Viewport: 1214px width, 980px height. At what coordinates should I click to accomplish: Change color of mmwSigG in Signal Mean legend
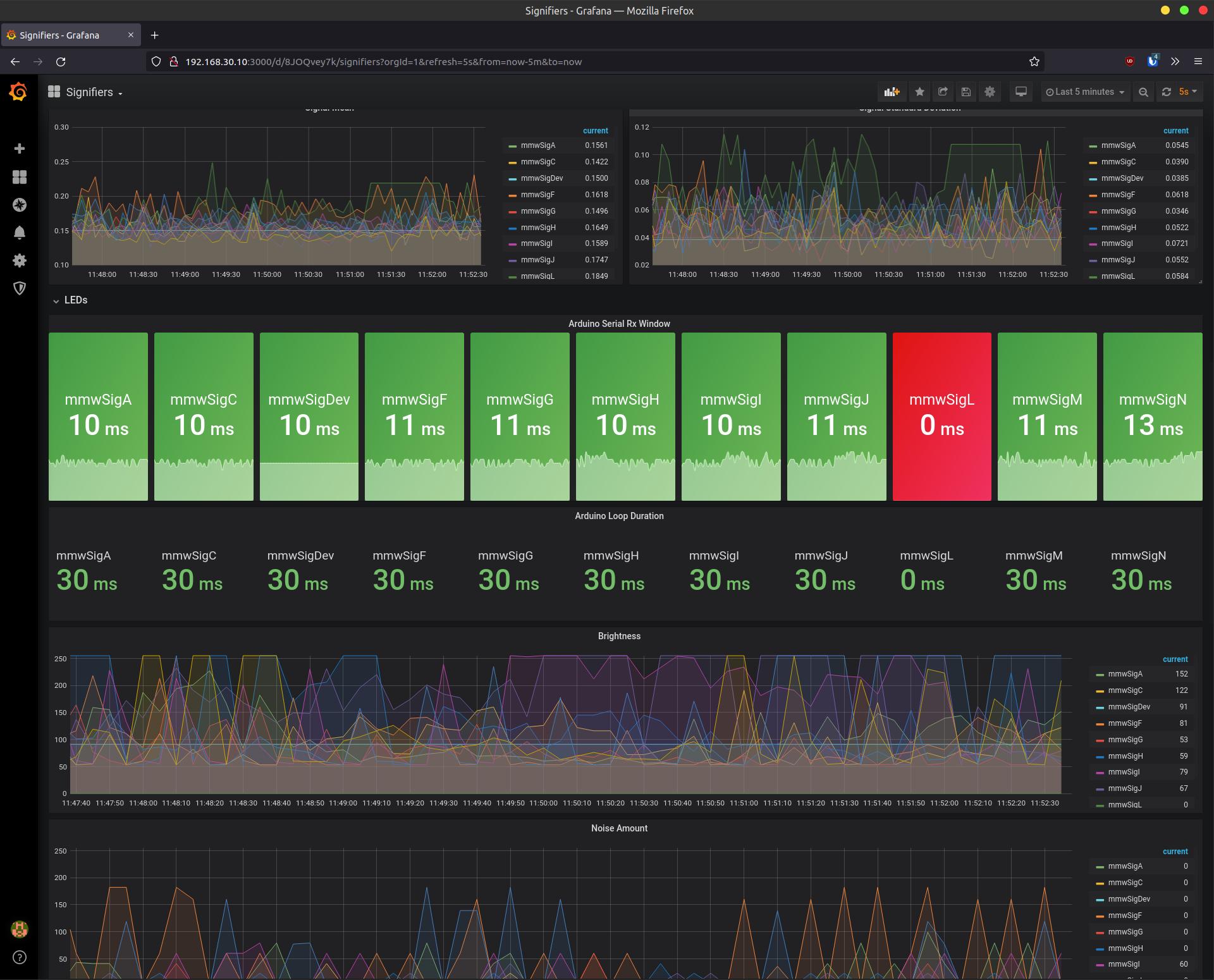coord(513,211)
